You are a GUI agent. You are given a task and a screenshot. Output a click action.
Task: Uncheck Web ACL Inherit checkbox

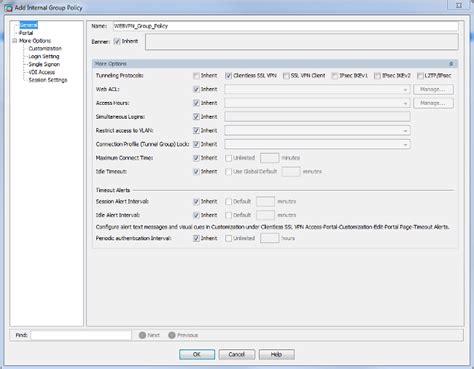click(x=196, y=89)
